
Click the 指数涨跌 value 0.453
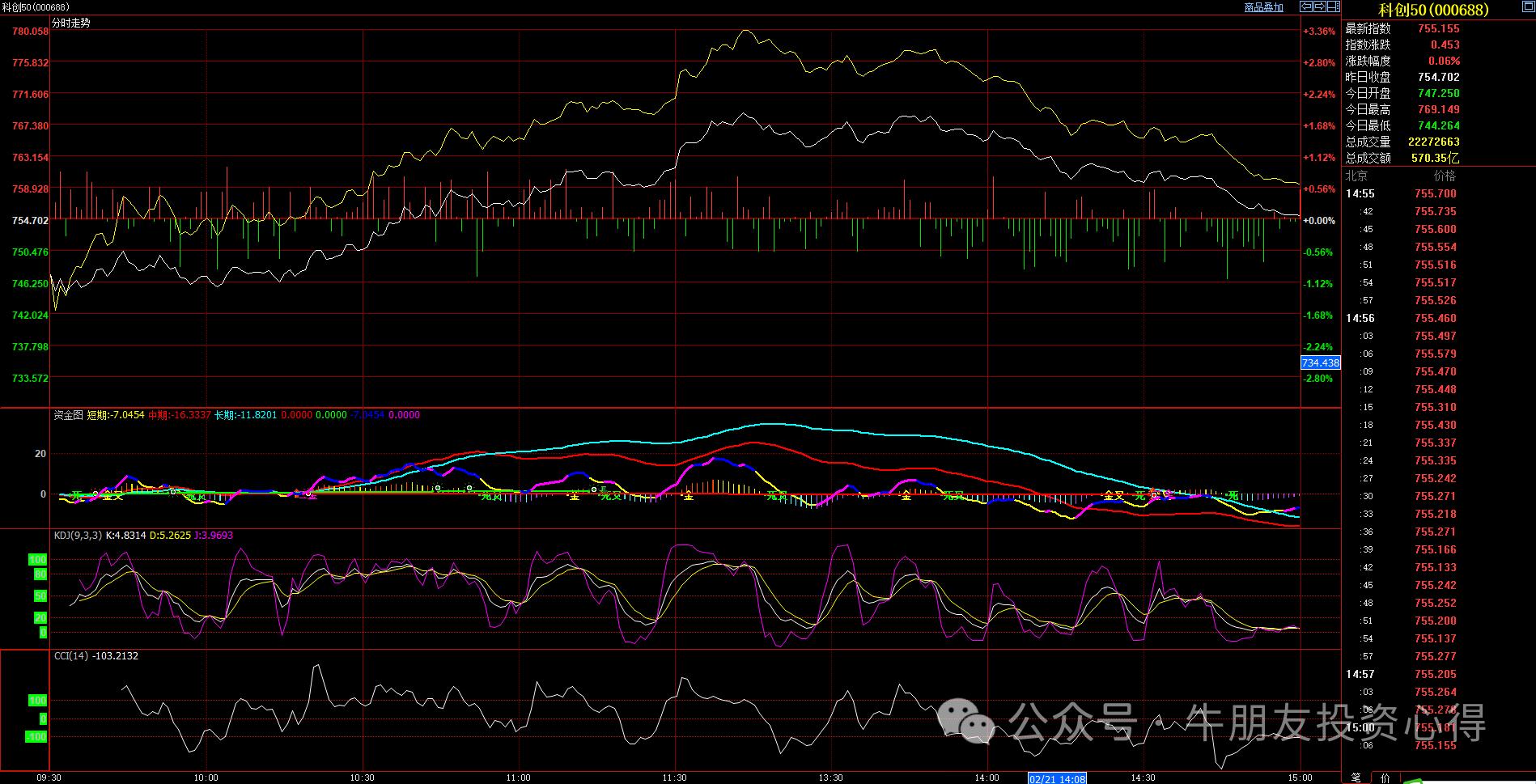pyautogui.click(x=1445, y=44)
